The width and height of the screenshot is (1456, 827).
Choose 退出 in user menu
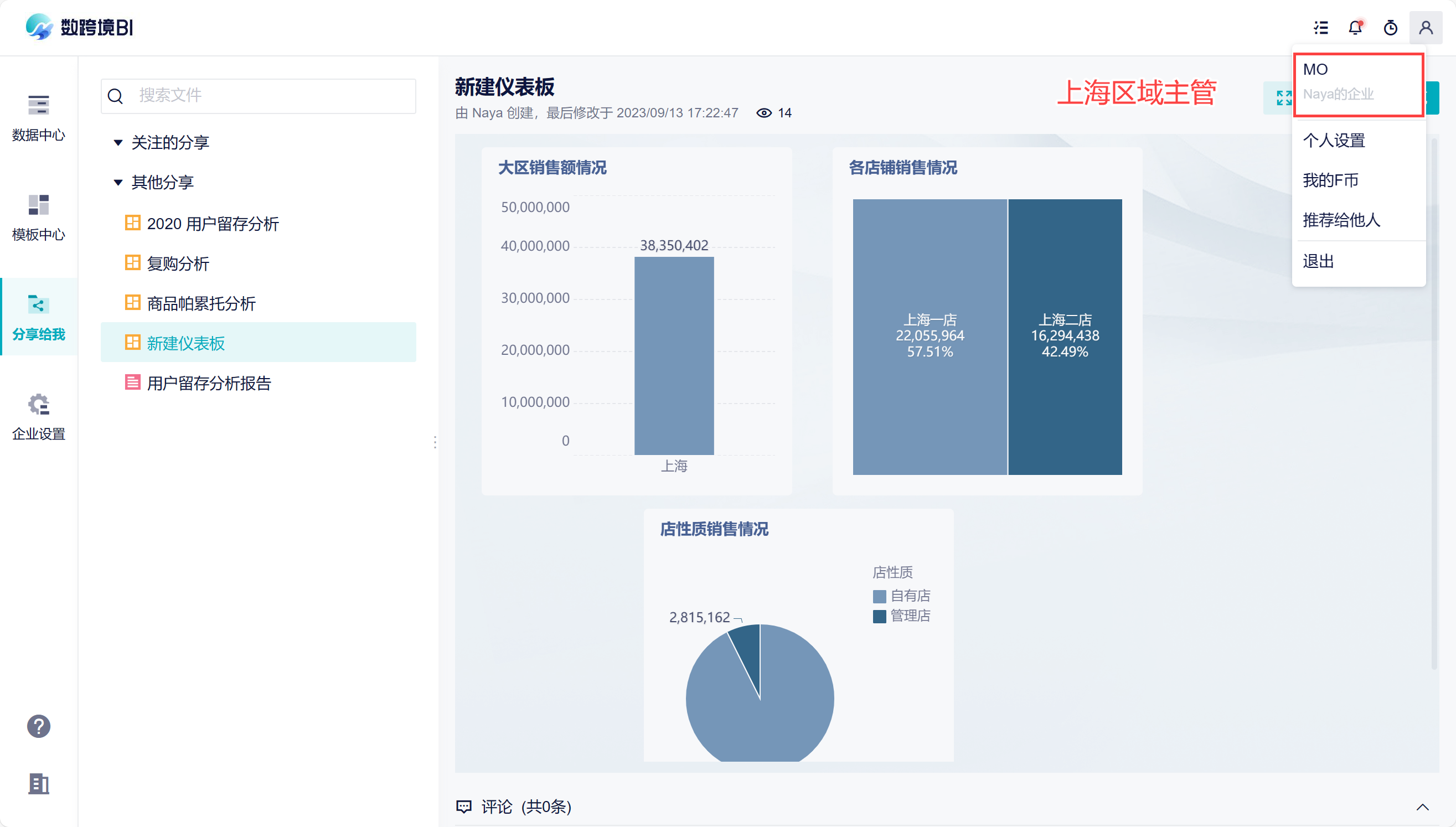[x=1318, y=261]
